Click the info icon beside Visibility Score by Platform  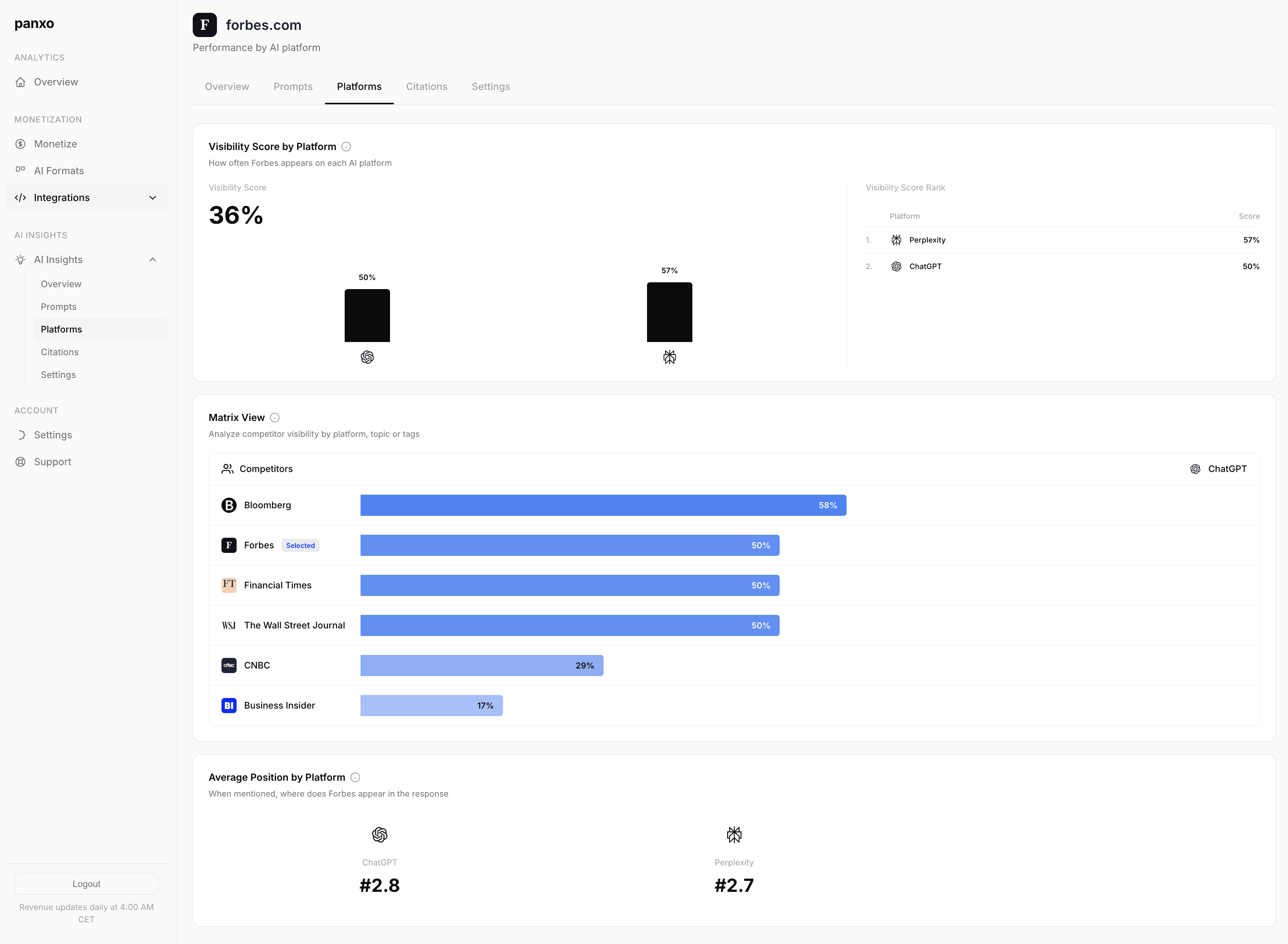coord(346,147)
